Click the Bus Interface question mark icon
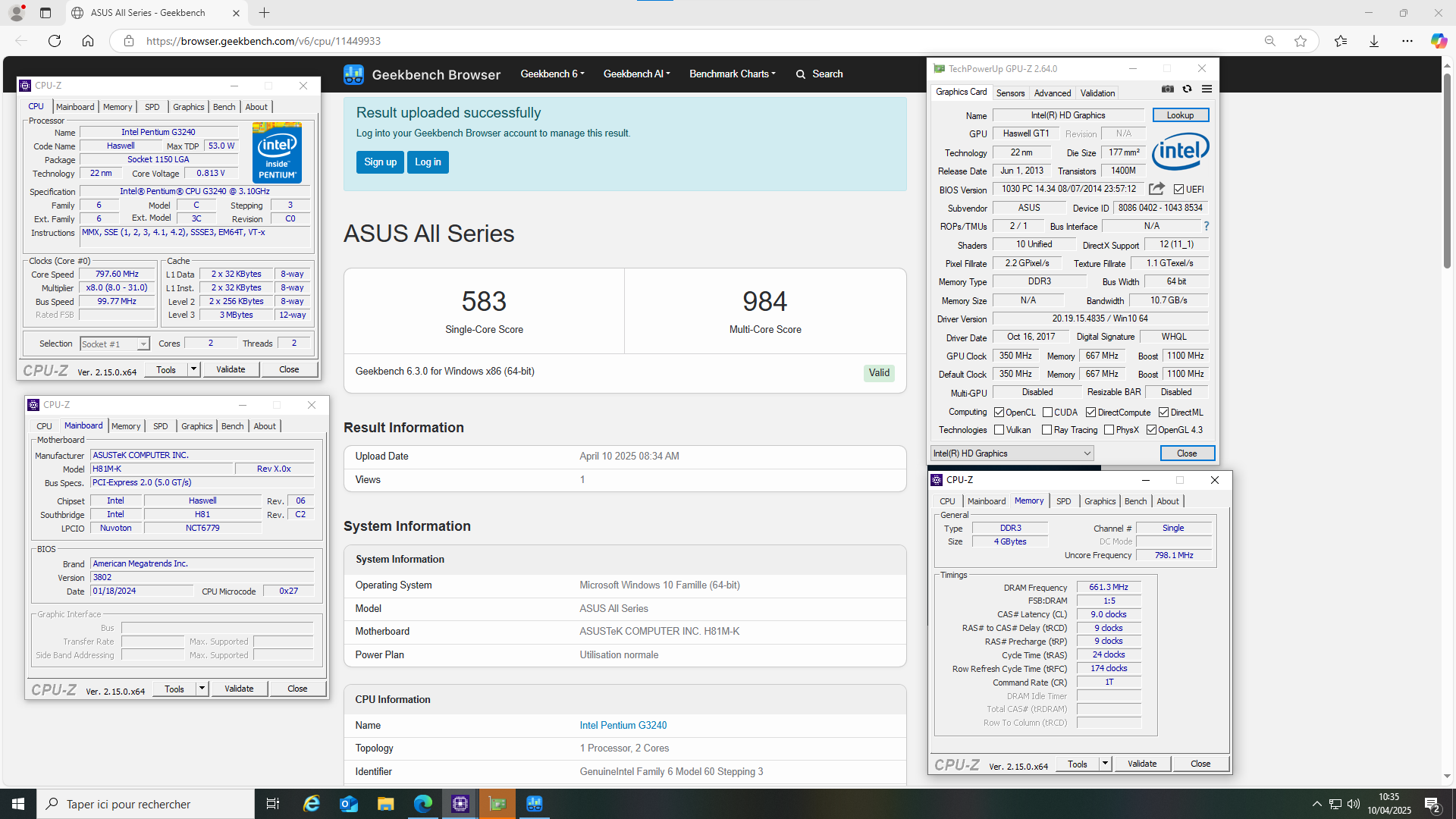The height and width of the screenshot is (819, 1456). coord(1206,226)
